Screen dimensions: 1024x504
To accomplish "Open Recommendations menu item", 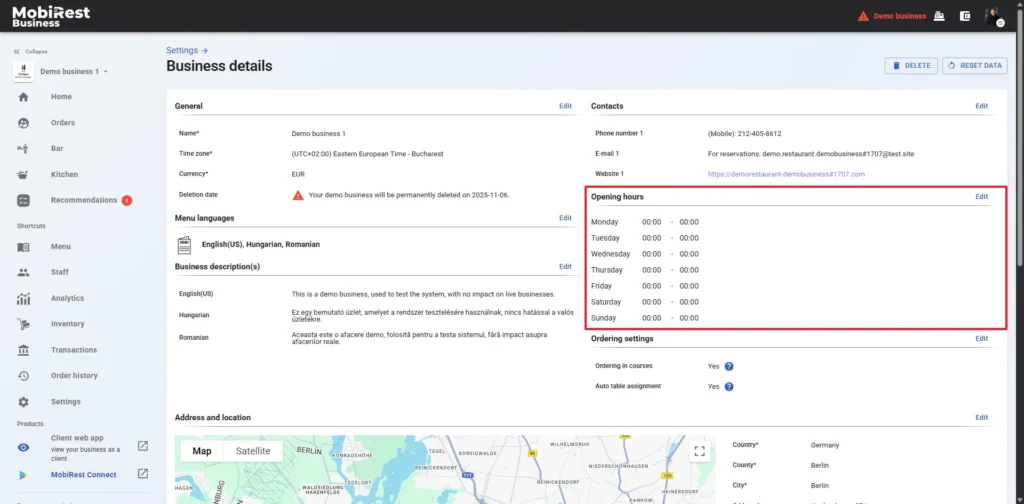I will point(84,200).
